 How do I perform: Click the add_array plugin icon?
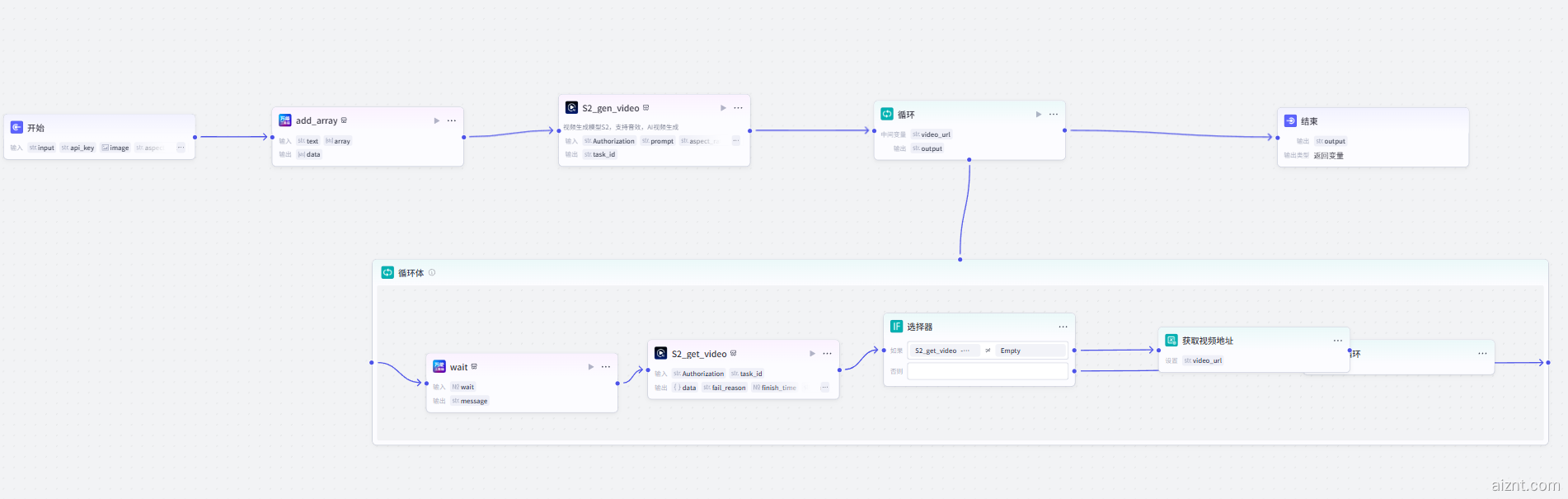285,120
